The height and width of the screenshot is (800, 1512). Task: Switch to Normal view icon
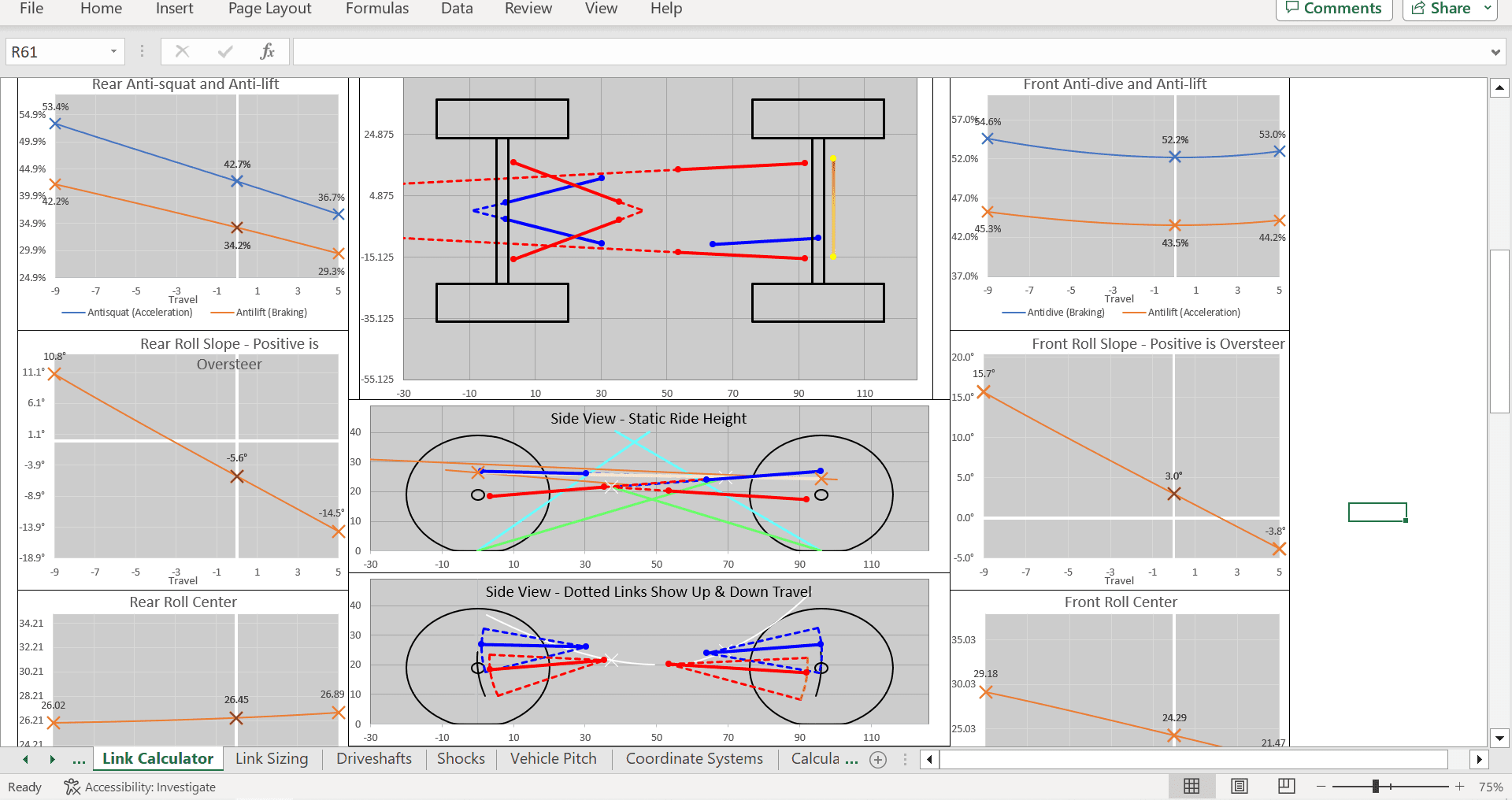click(x=1191, y=786)
